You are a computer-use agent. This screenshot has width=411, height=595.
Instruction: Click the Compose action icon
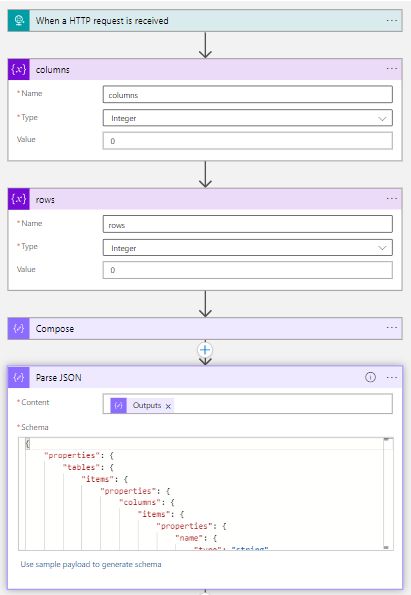[x=19, y=329]
